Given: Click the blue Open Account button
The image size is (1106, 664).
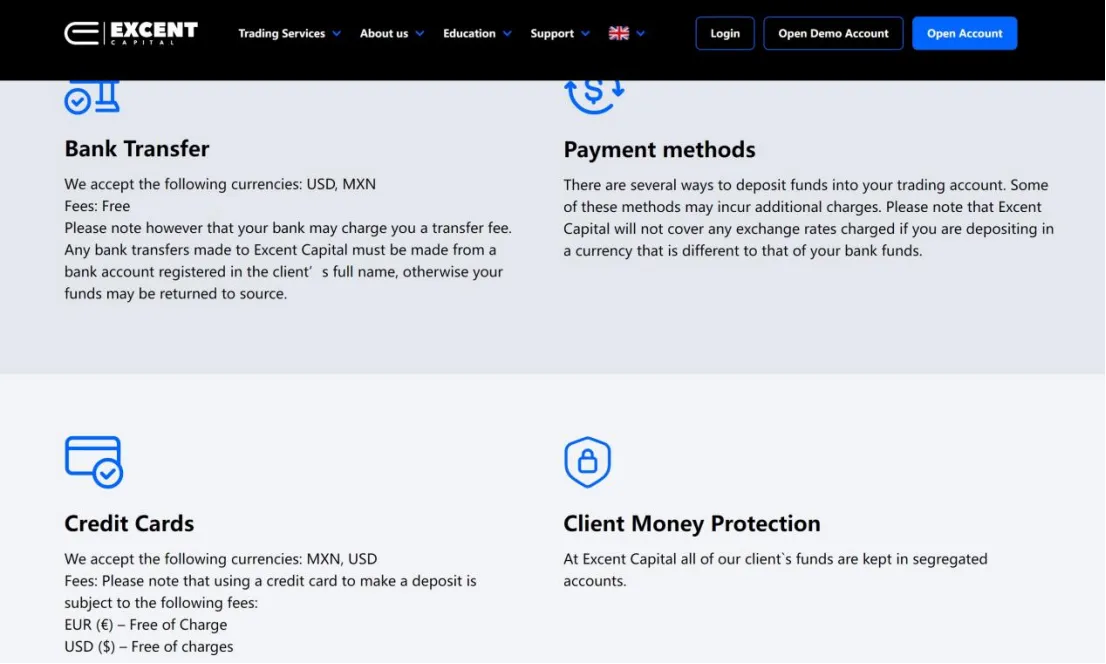Looking at the screenshot, I should point(964,33).
